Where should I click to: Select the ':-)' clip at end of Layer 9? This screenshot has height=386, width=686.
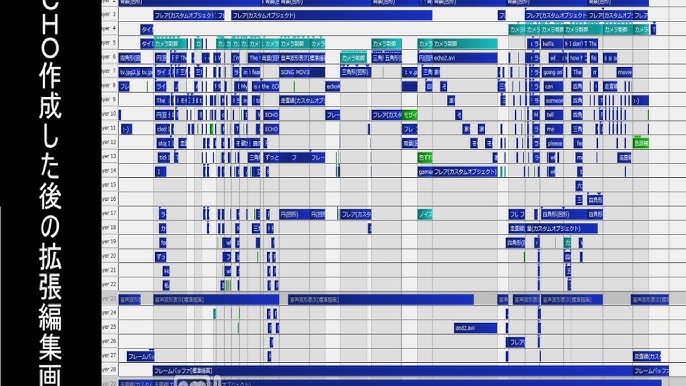coord(640,101)
